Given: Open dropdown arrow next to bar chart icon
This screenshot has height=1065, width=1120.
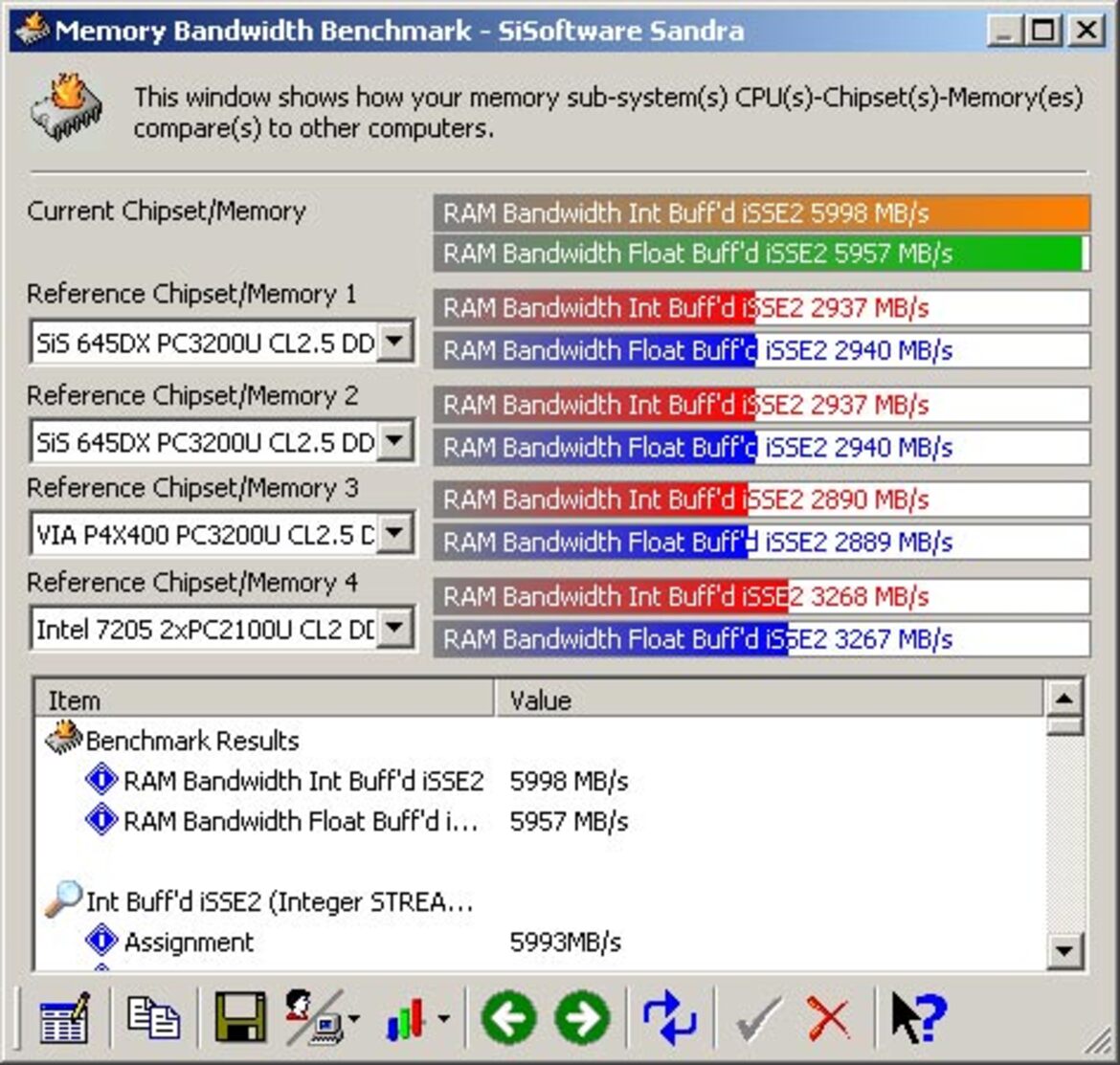Looking at the screenshot, I should [x=443, y=1019].
